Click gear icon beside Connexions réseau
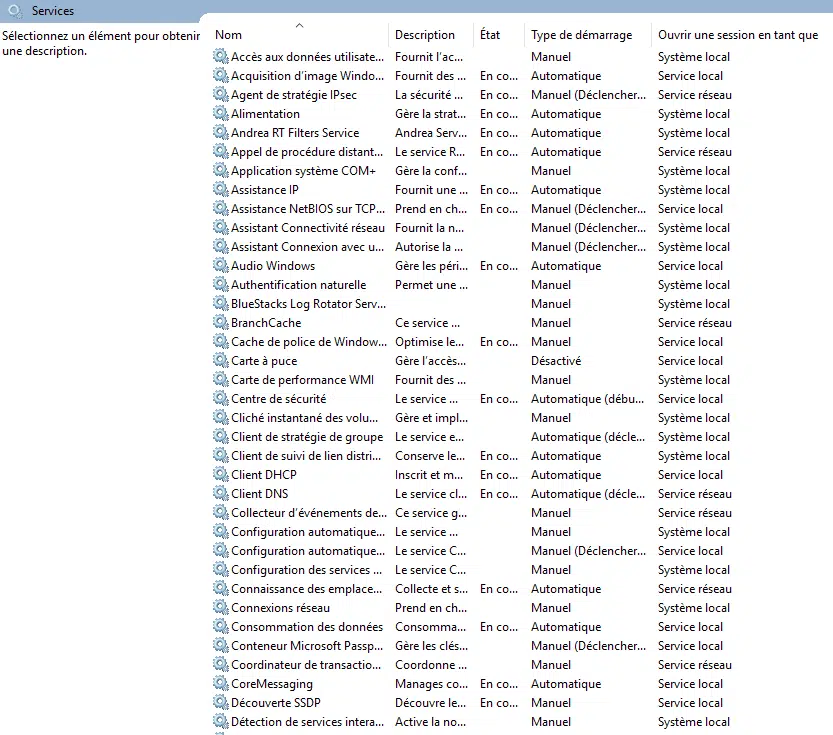 pyautogui.click(x=220, y=607)
